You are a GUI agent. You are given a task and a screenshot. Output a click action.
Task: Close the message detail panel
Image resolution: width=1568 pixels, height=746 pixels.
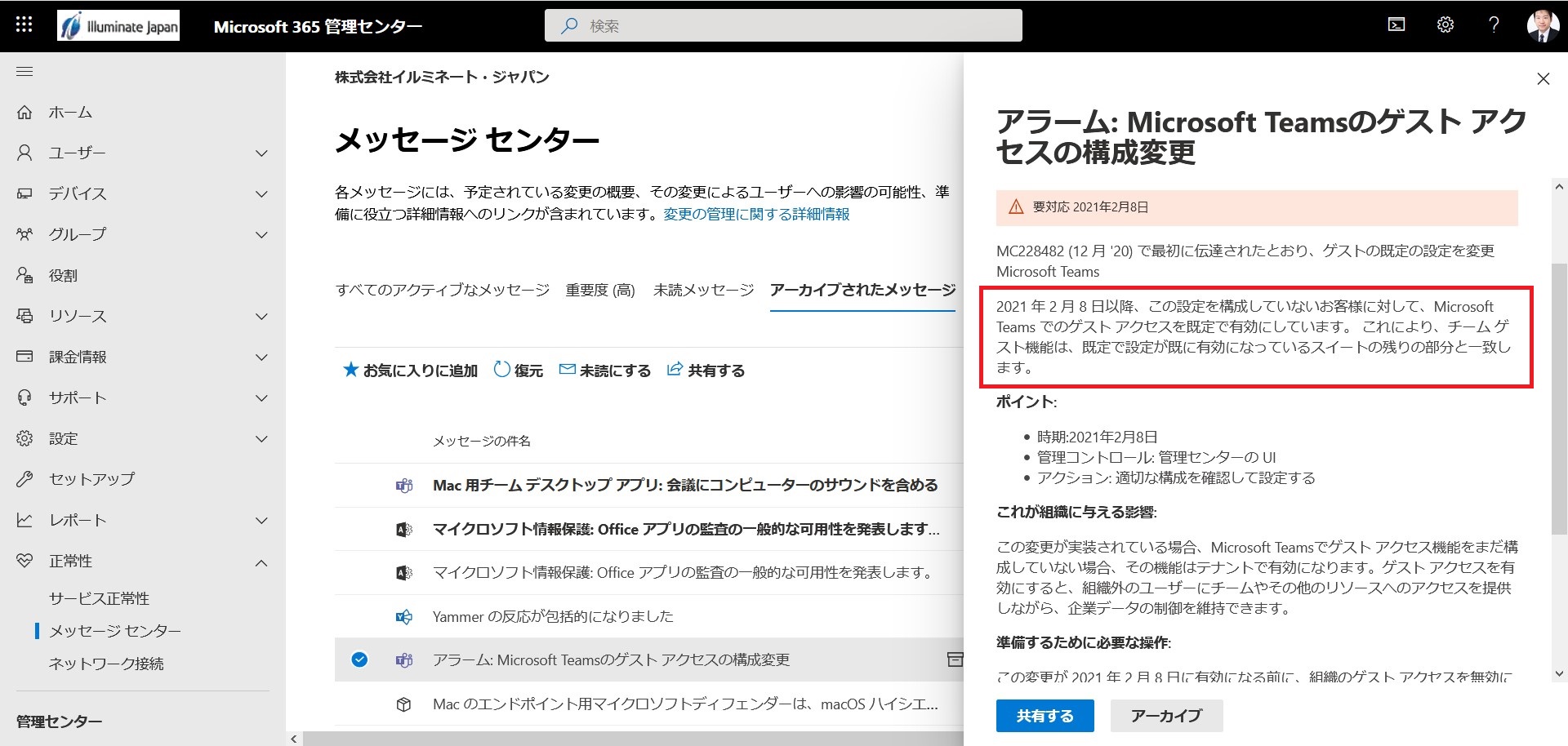click(x=1543, y=78)
